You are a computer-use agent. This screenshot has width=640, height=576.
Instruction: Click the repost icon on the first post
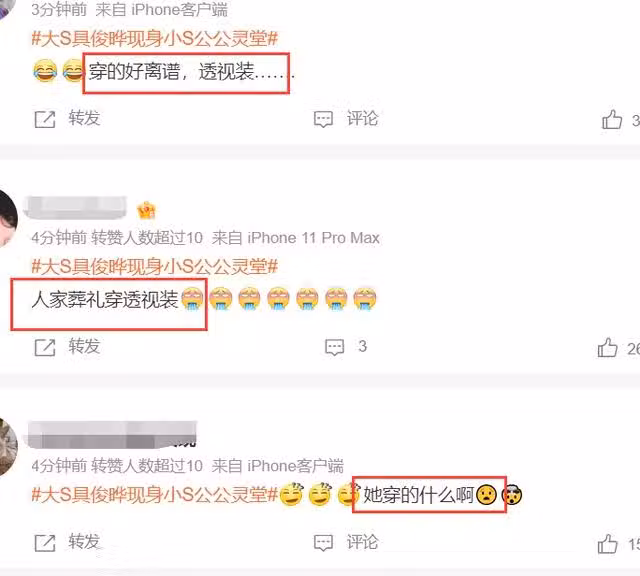(x=45, y=119)
